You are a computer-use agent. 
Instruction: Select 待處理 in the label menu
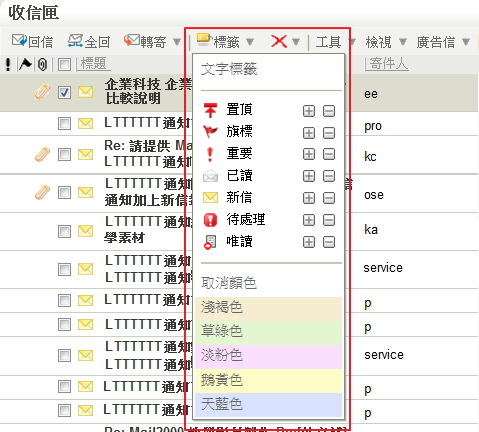tap(246, 219)
